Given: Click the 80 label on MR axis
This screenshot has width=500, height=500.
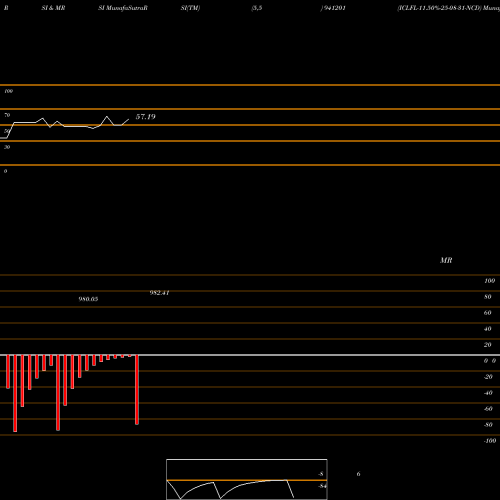Looking at the screenshot, I should pos(488,297).
